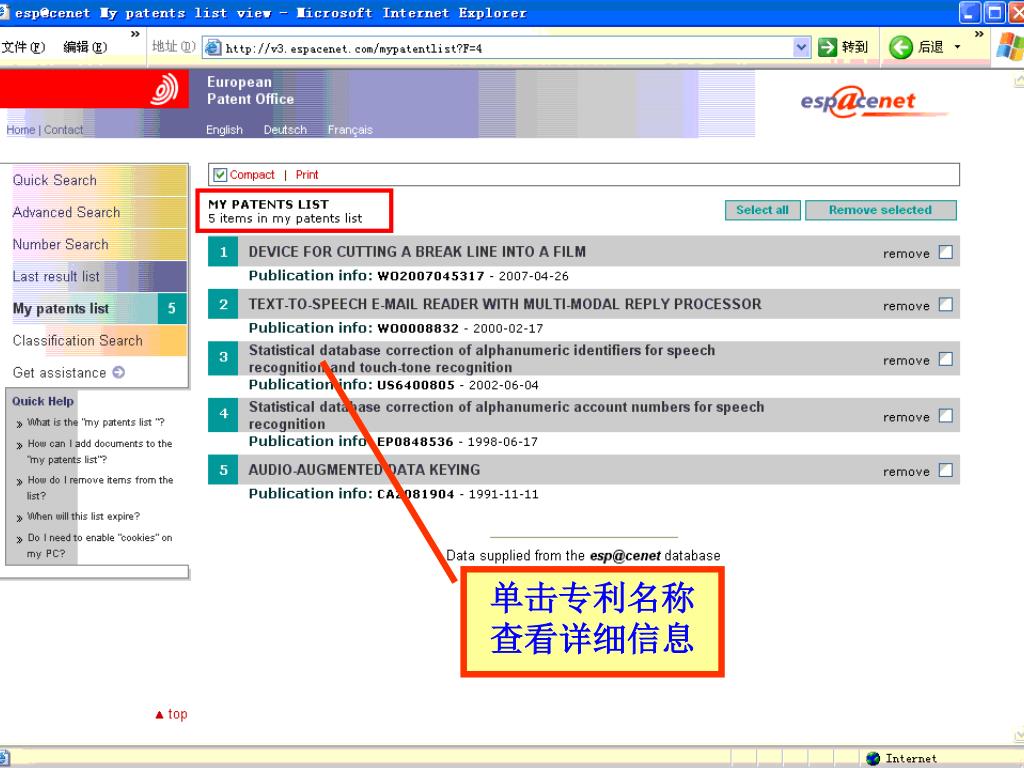Click the Remove selected button

click(880, 210)
